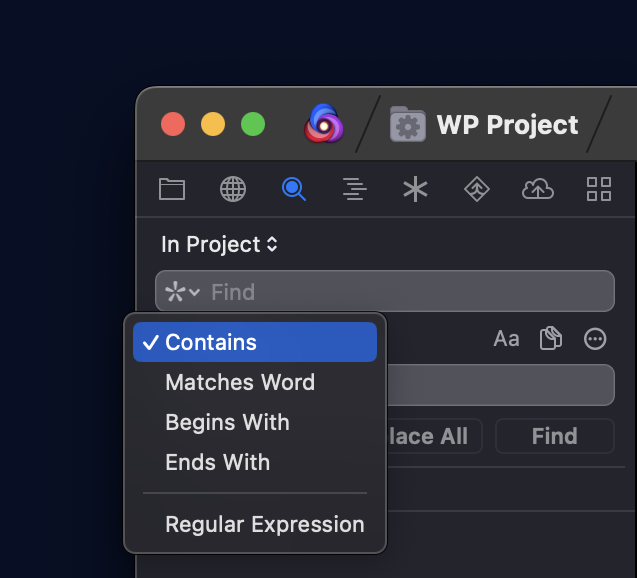The image size is (637, 578).
Task: Choose Regular Expression search mode
Action: 255,524
